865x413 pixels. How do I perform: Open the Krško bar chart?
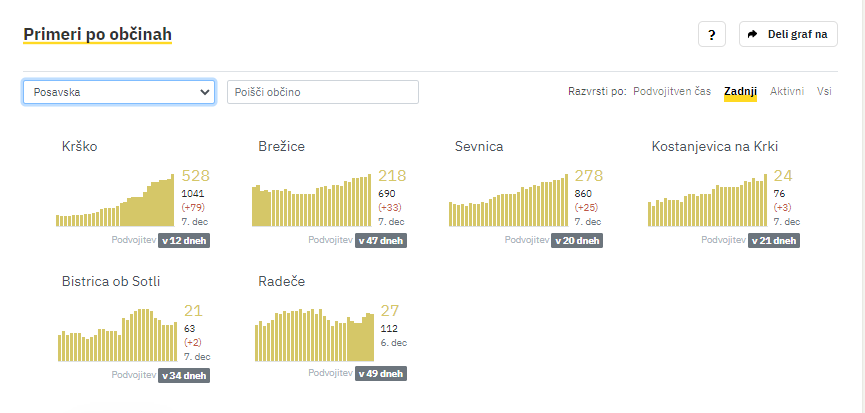coord(115,200)
